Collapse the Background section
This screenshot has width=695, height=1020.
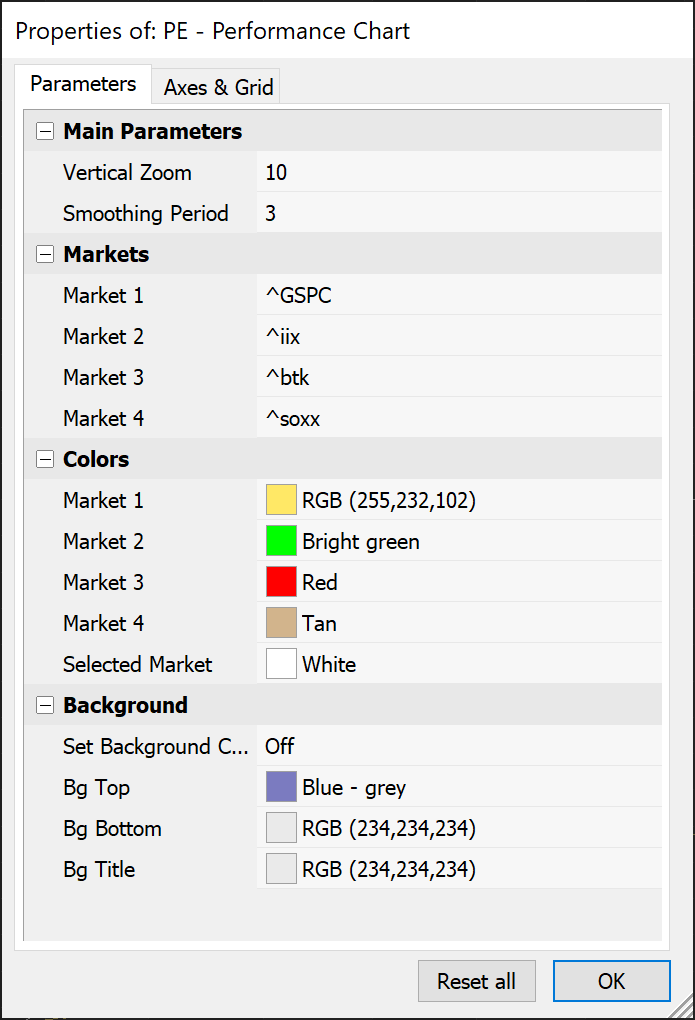tap(44, 706)
